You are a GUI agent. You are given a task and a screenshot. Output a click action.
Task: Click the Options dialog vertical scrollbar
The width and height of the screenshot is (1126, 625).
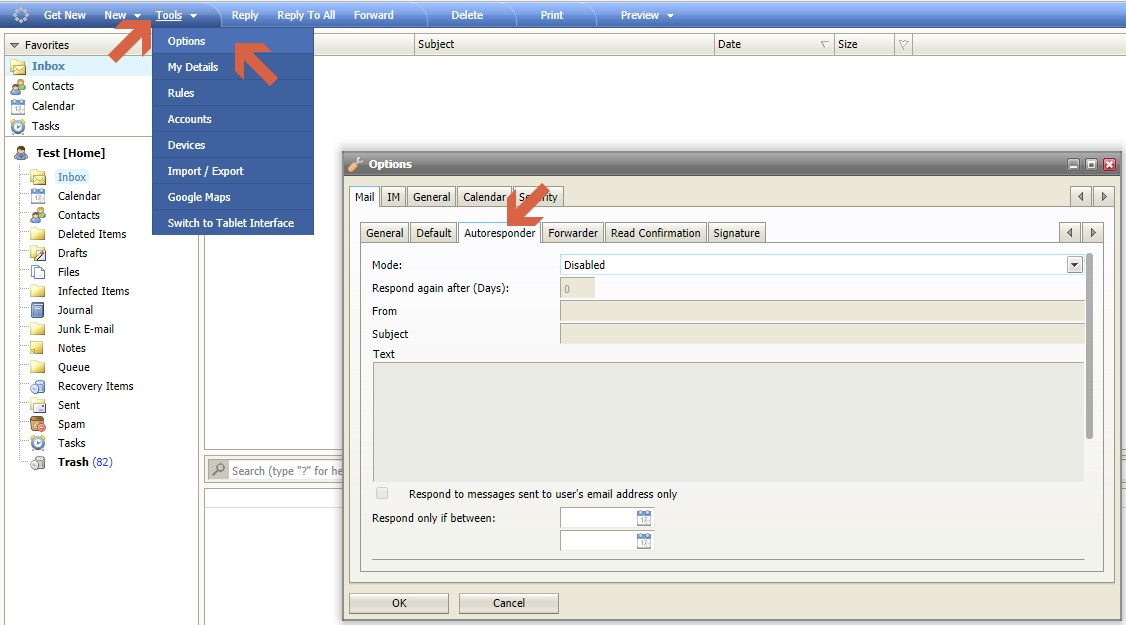point(1089,345)
